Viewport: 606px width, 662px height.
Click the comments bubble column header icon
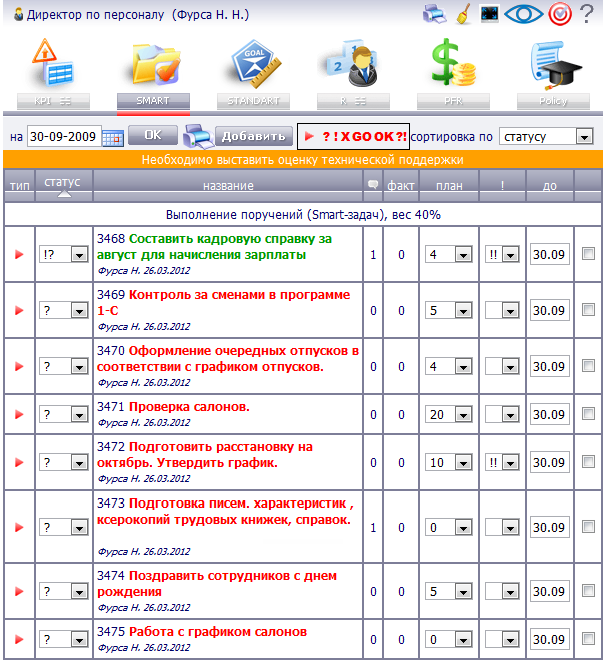coord(373,184)
